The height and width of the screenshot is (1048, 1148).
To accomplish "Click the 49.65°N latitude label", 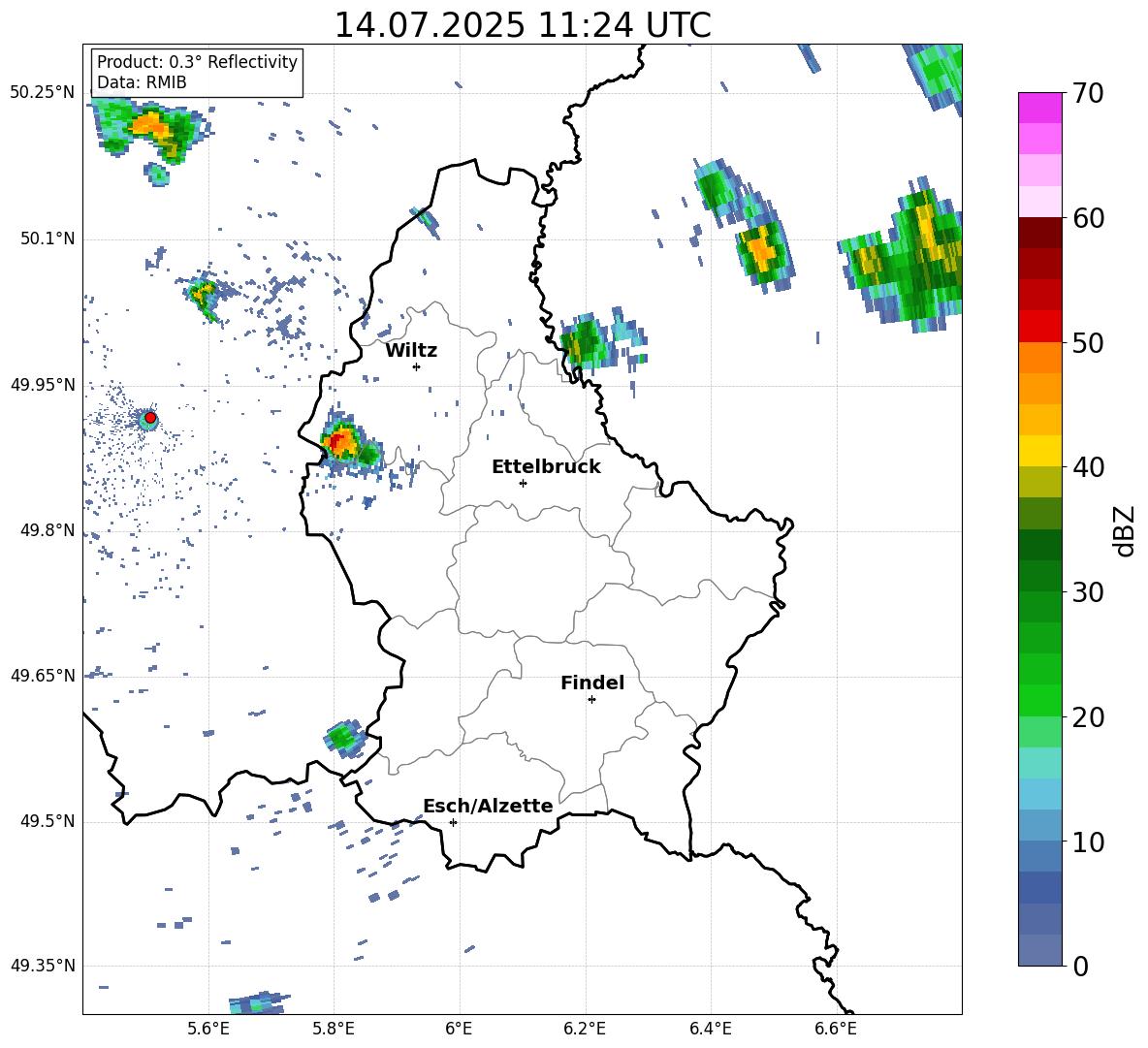I will (x=43, y=675).
